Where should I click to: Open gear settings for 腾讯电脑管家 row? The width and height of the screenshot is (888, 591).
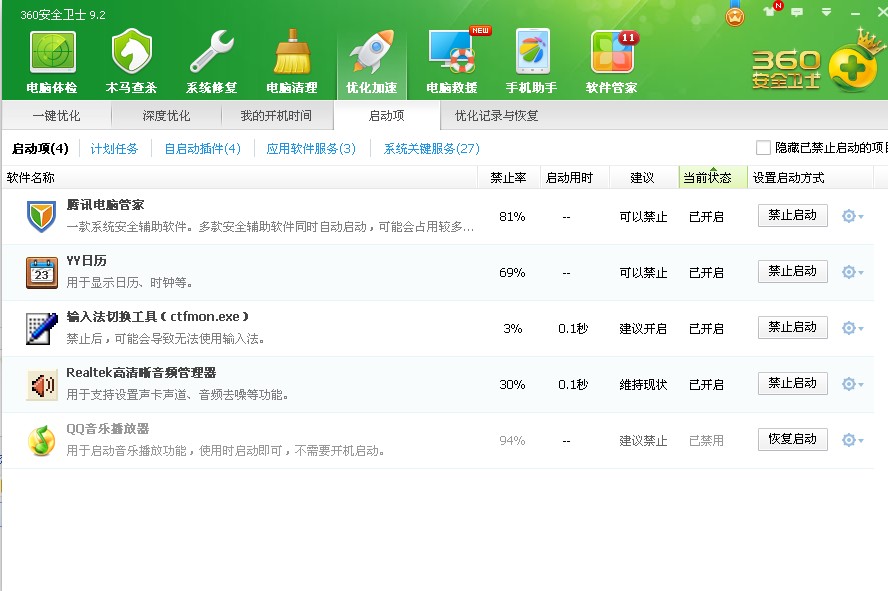(x=852, y=216)
